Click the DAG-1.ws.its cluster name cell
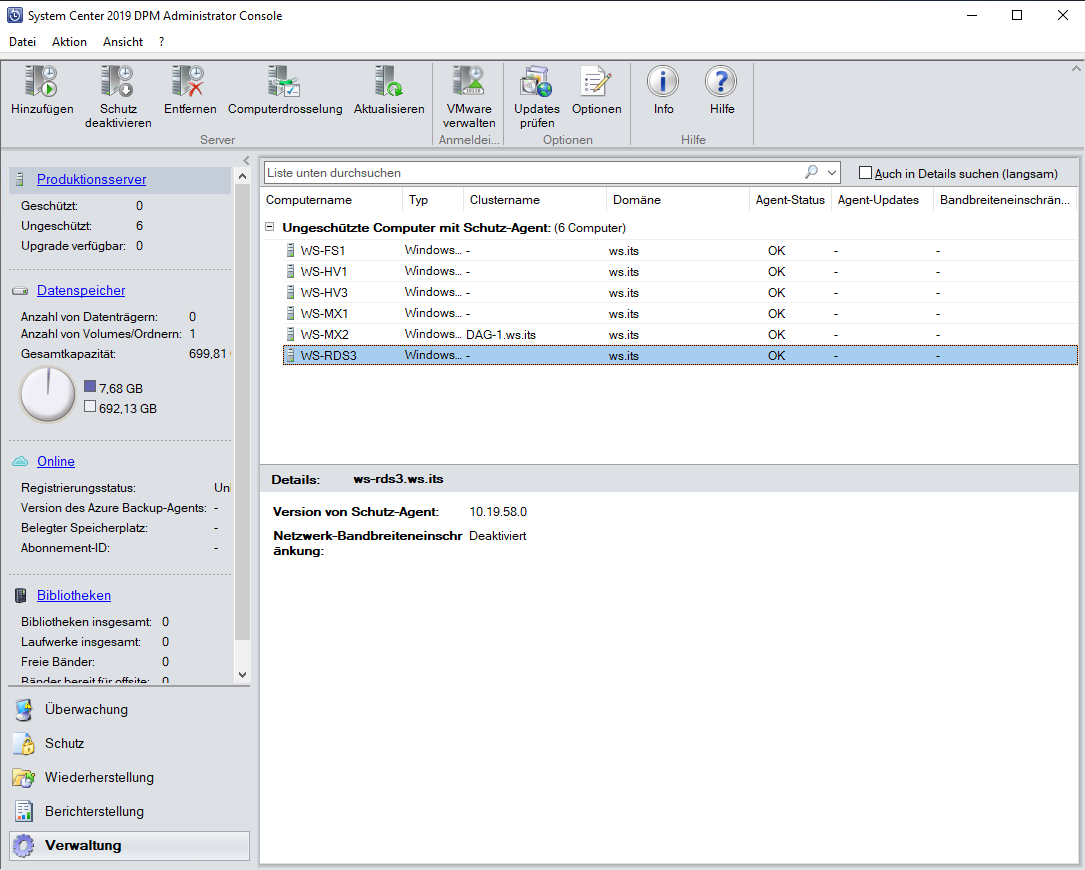 (x=501, y=334)
